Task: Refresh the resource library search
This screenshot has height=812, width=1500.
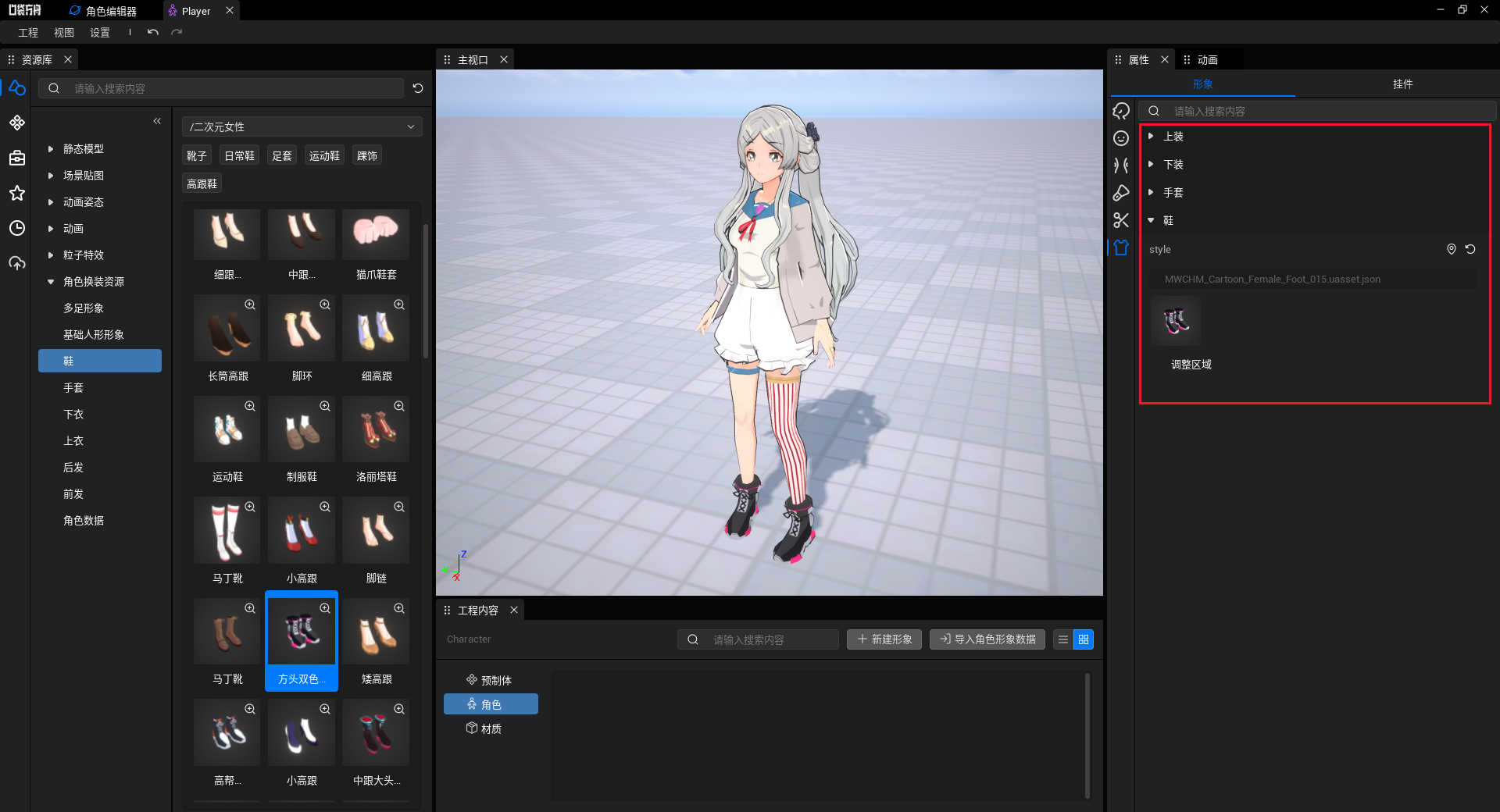Action: pyautogui.click(x=418, y=88)
